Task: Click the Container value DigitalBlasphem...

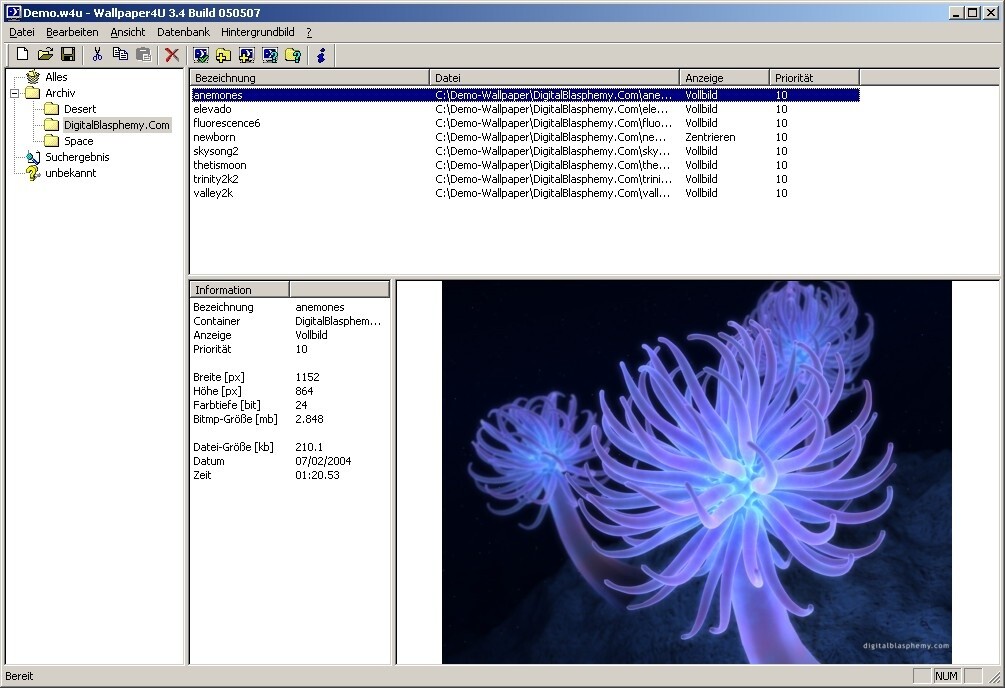Action: point(338,321)
